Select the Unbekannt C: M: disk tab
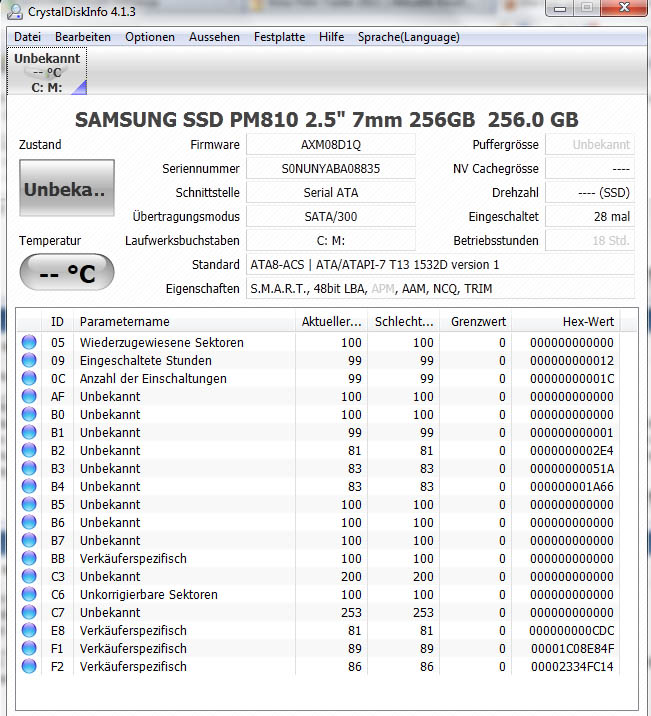The image size is (651, 716). 47,72
